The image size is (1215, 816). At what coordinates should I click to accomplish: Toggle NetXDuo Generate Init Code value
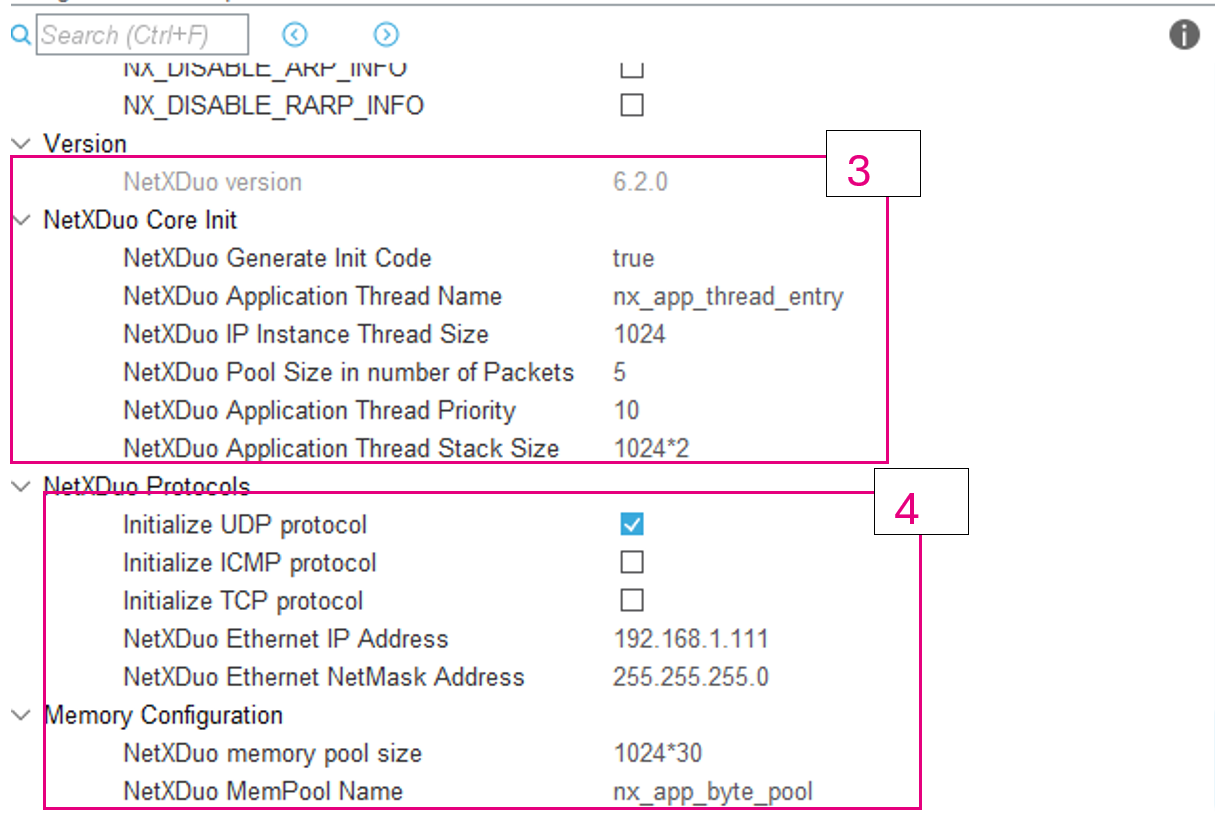coord(630,257)
